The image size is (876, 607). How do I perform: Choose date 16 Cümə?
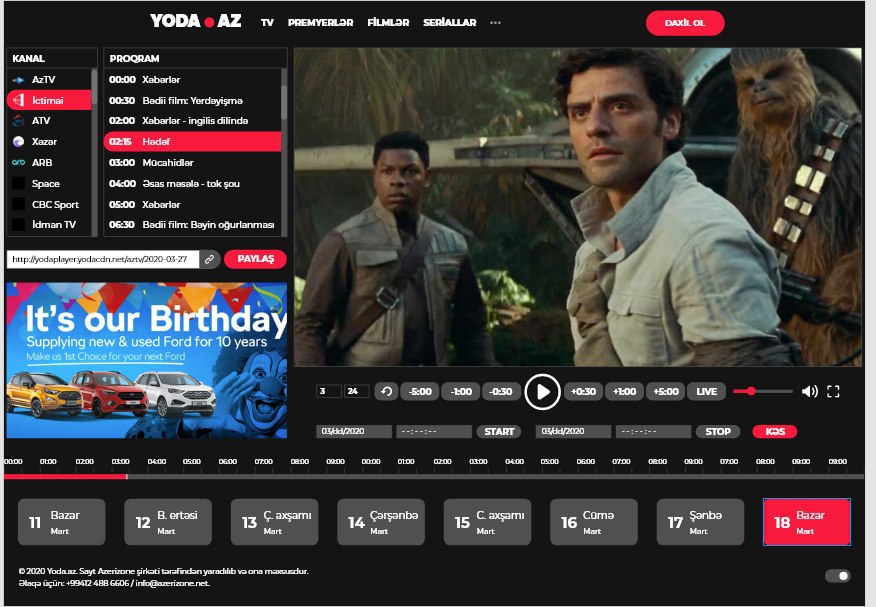click(594, 522)
